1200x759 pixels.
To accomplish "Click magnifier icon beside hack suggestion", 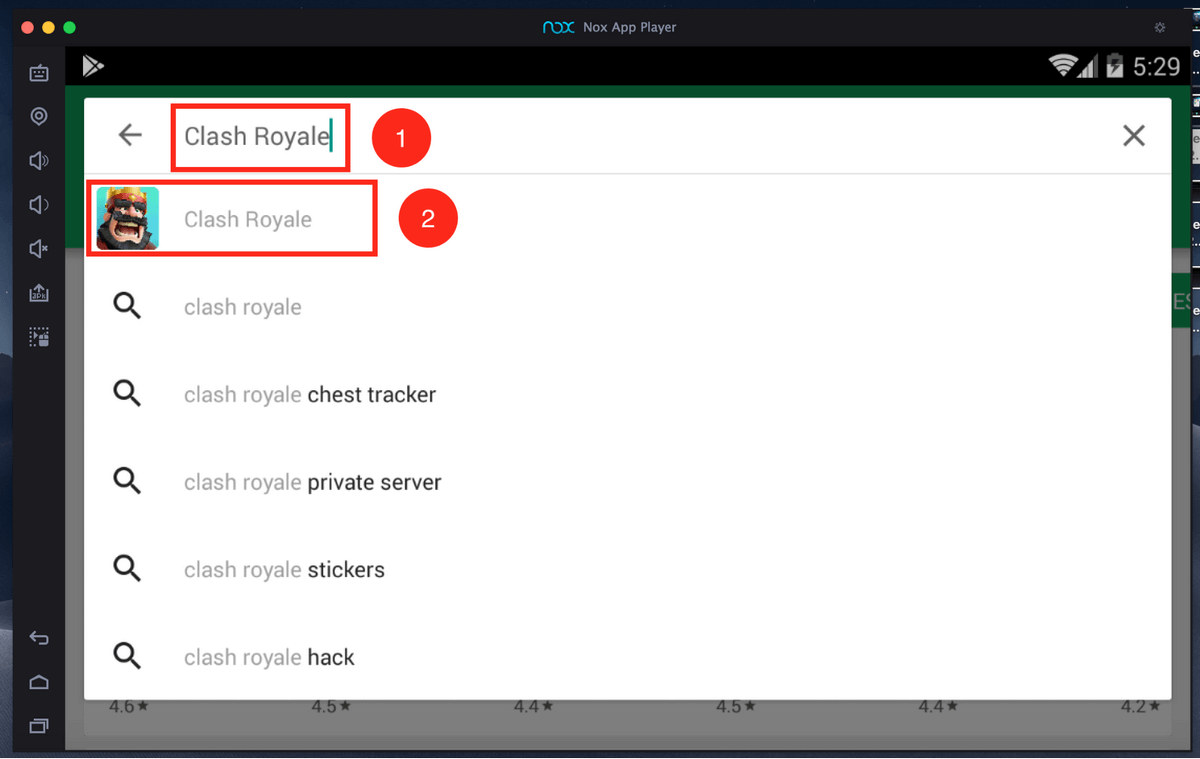I will (127, 657).
